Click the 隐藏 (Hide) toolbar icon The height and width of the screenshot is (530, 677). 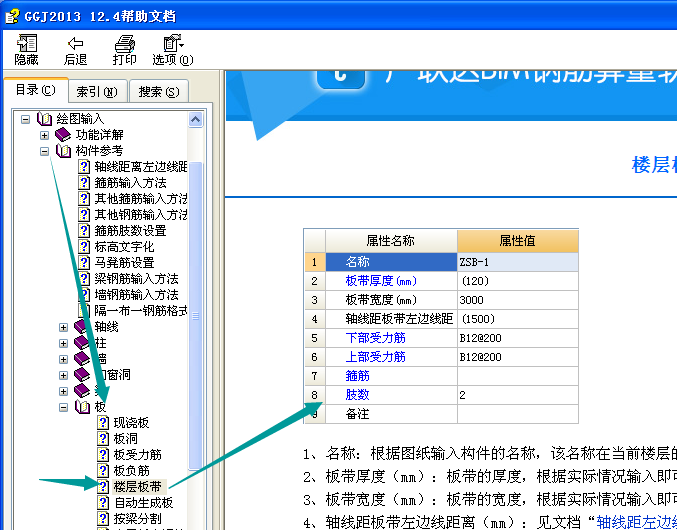point(27,43)
